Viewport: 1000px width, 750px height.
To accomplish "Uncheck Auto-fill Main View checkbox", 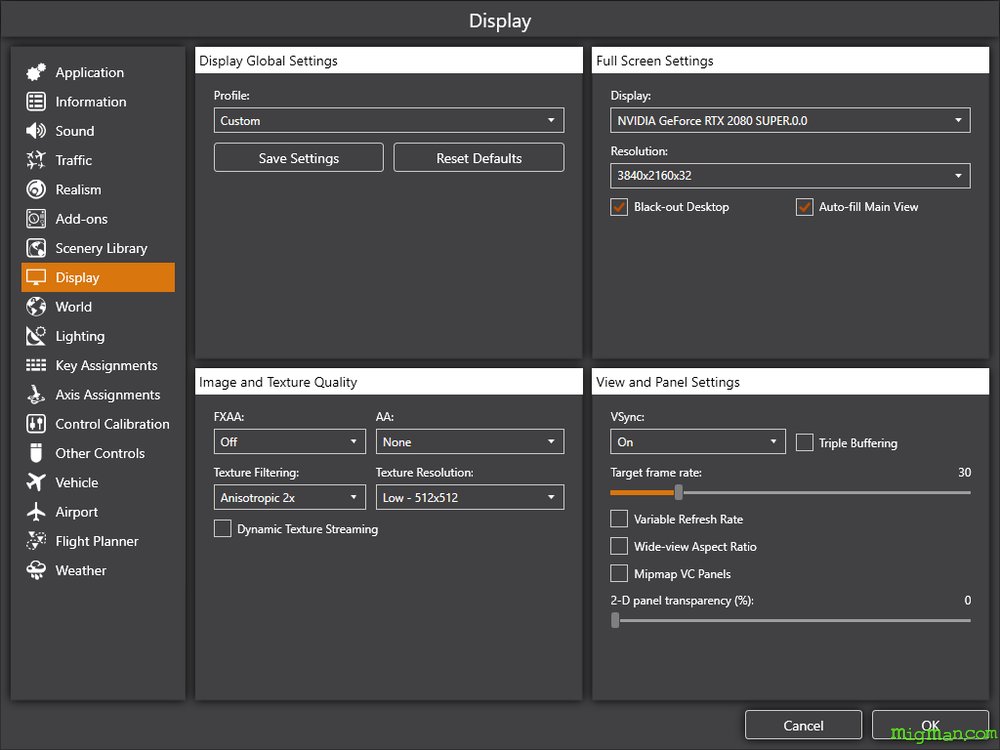I will coord(804,207).
